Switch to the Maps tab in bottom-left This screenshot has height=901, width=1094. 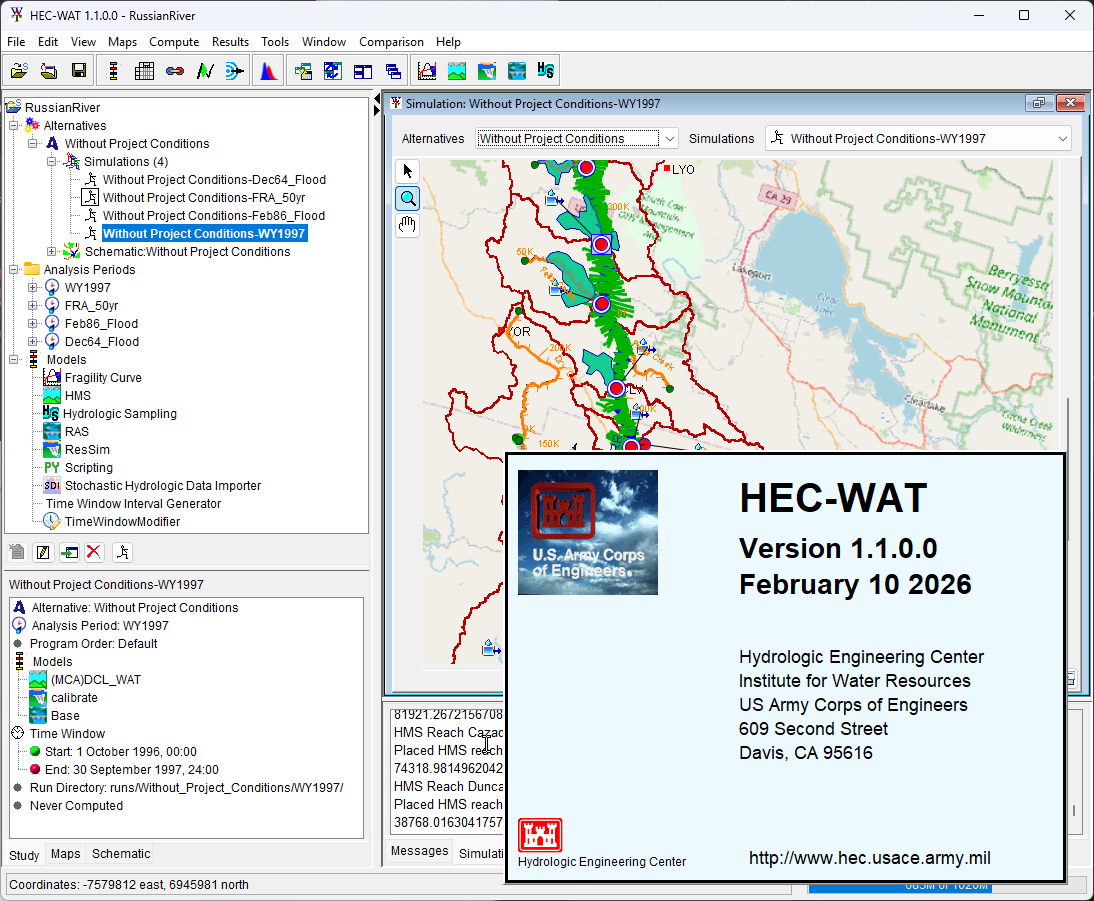[66, 854]
